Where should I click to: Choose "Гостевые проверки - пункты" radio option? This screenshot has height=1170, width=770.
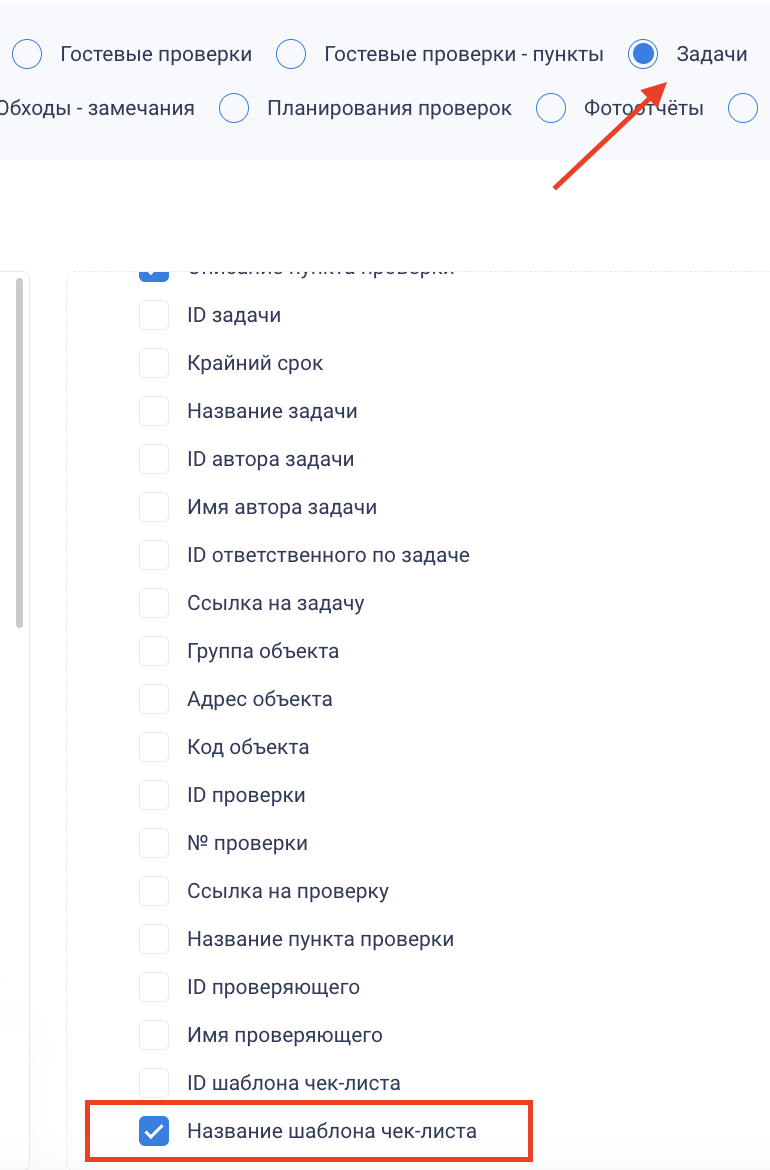pos(291,54)
